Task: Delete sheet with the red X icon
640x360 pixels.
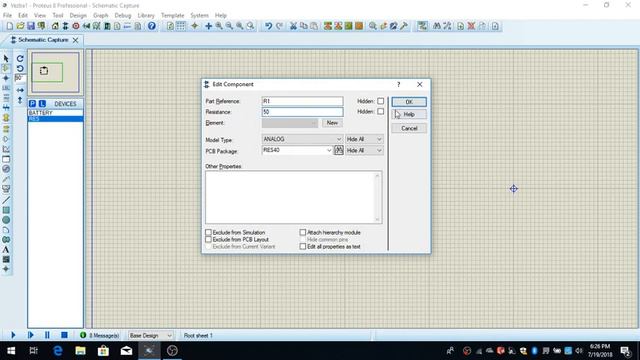Action: pyautogui.click(x=471, y=26)
